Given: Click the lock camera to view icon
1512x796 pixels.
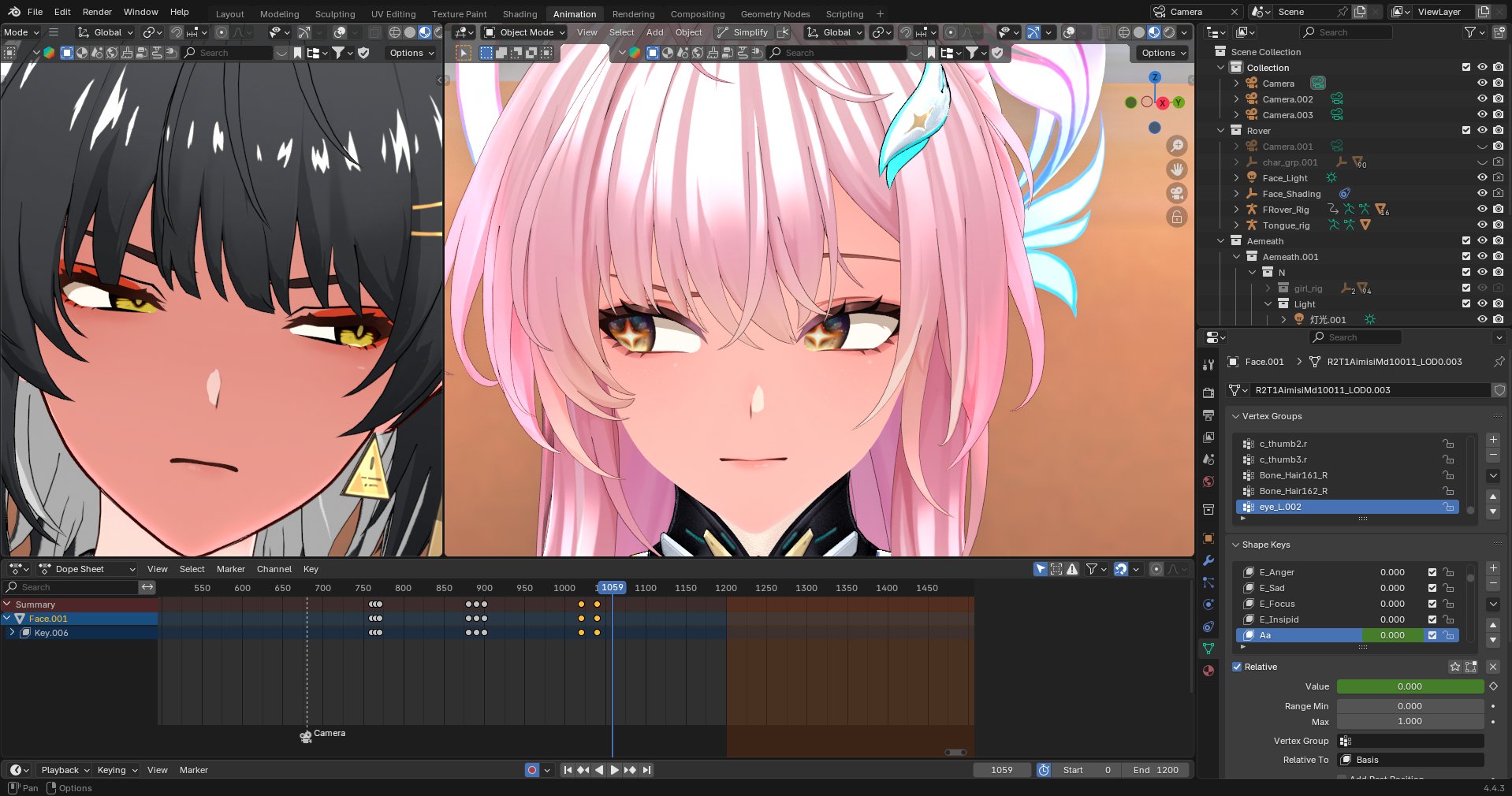Looking at the screenshot, I should pos(1177,217).
